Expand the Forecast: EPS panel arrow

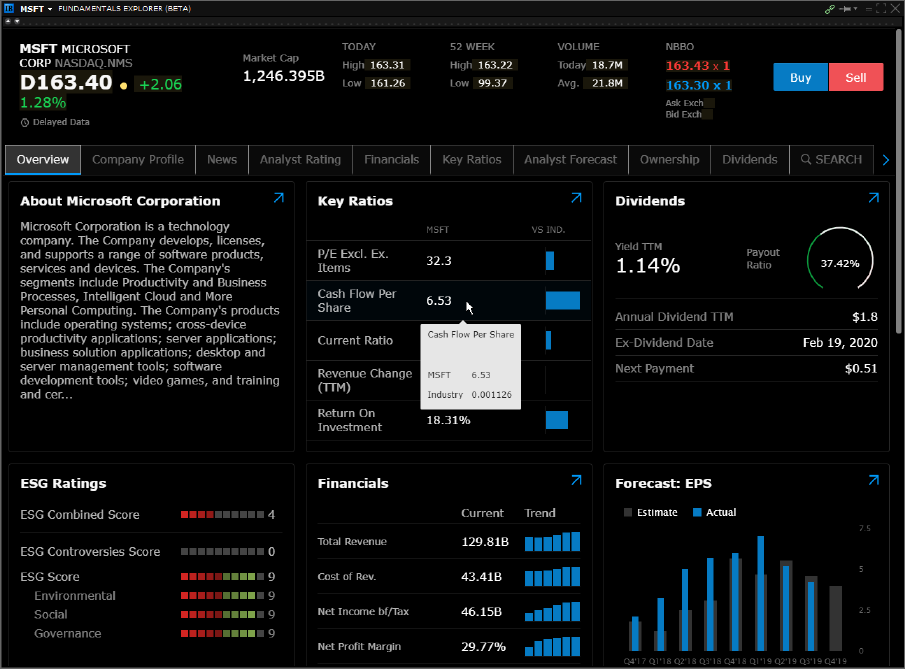874,480
